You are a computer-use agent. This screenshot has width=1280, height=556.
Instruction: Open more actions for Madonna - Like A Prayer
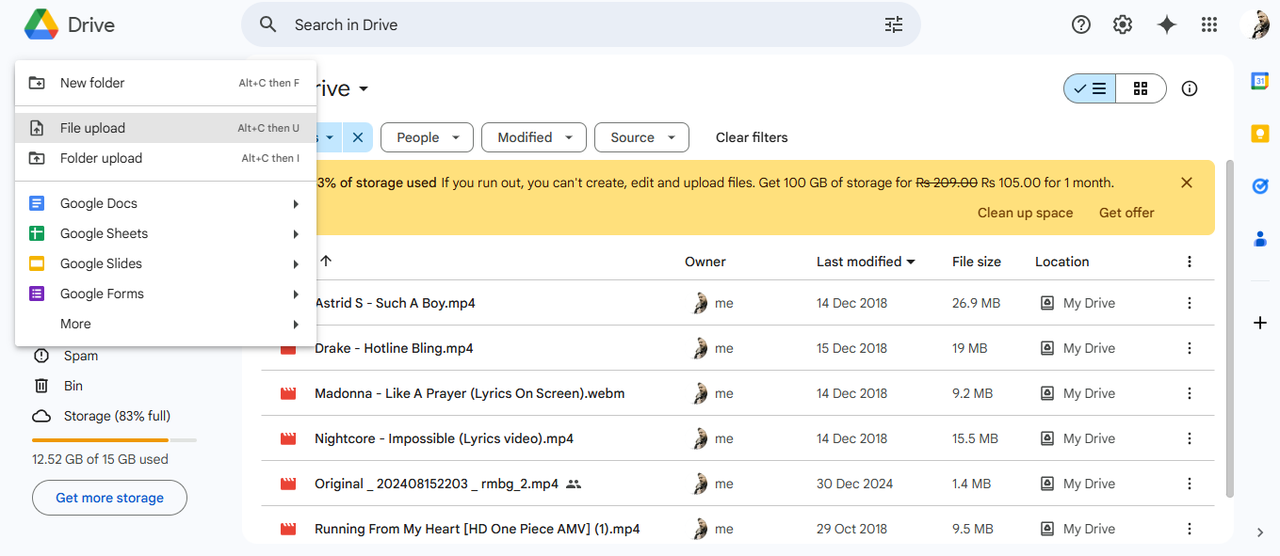[x=1189, y=393]
